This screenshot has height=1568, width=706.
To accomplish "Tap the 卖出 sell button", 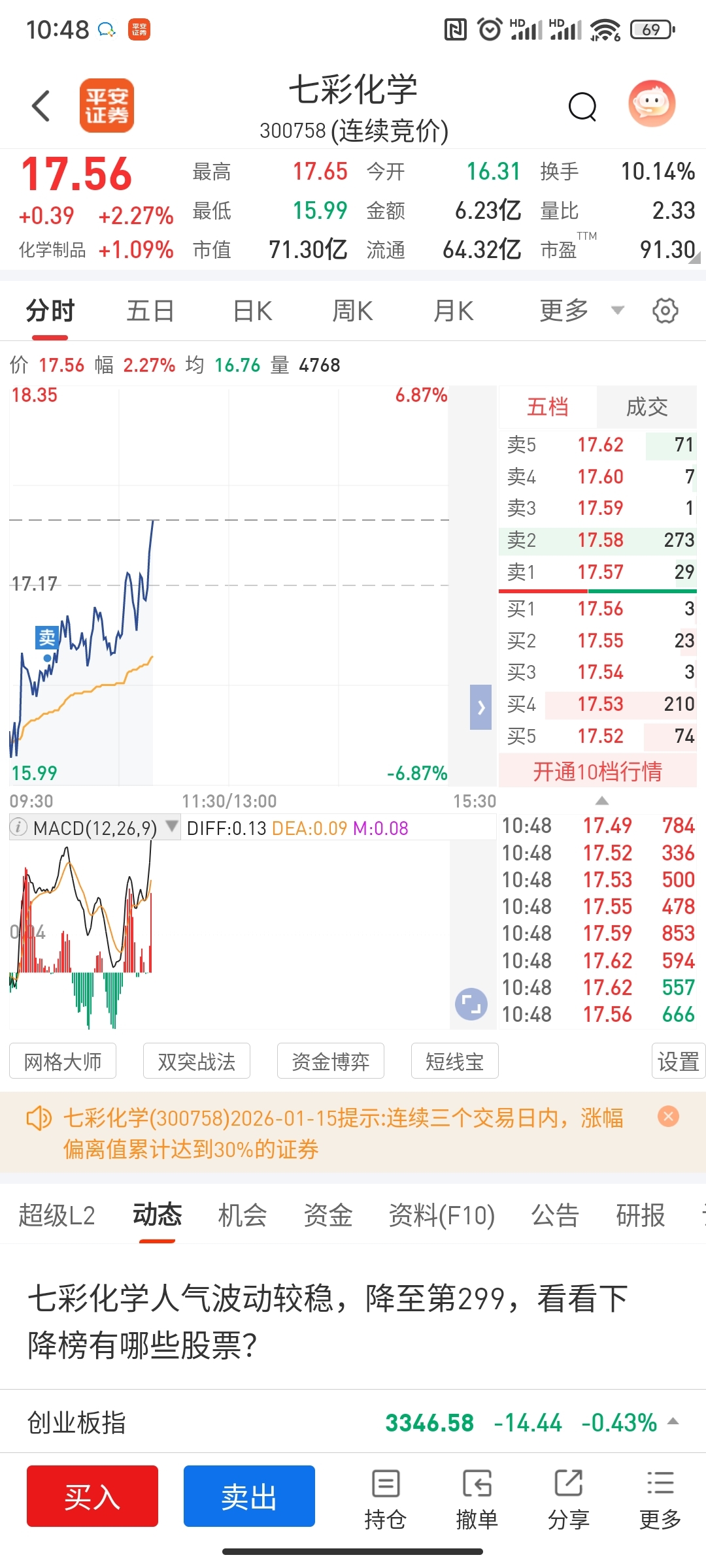I will coord(249,1496).
